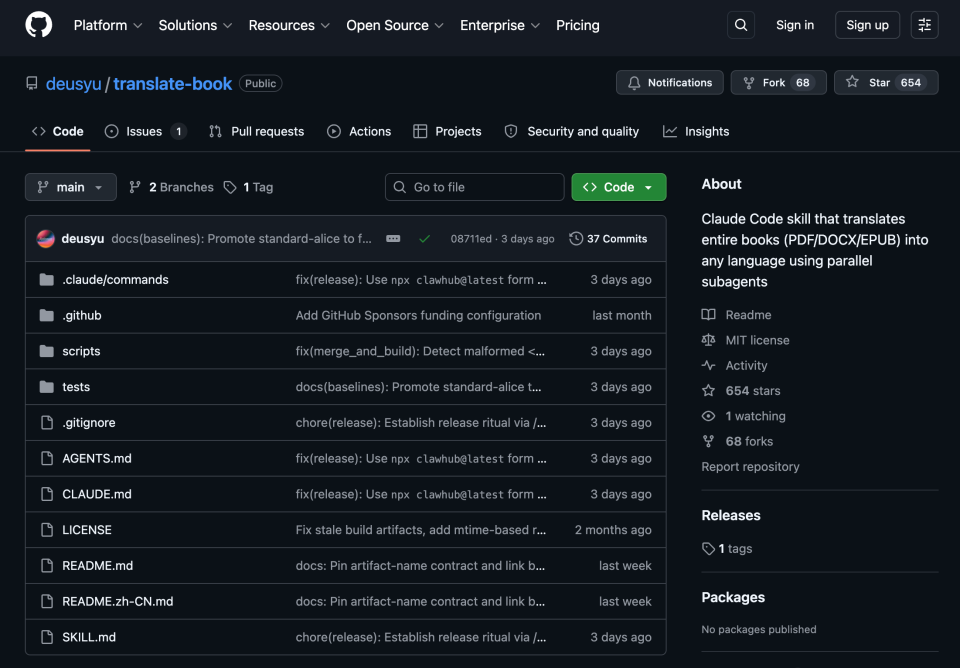Open the scripts folder

coord(81,351)
